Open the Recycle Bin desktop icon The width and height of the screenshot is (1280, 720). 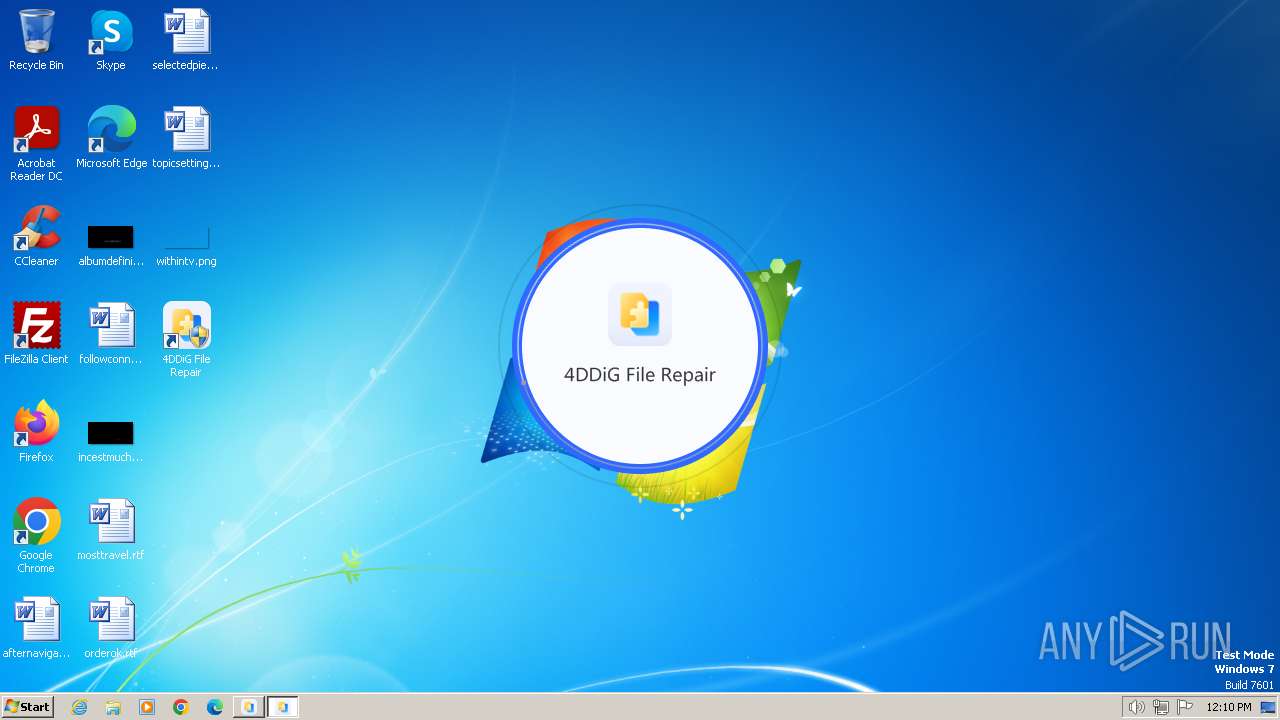pyautogui.click(x=36, y=40)
